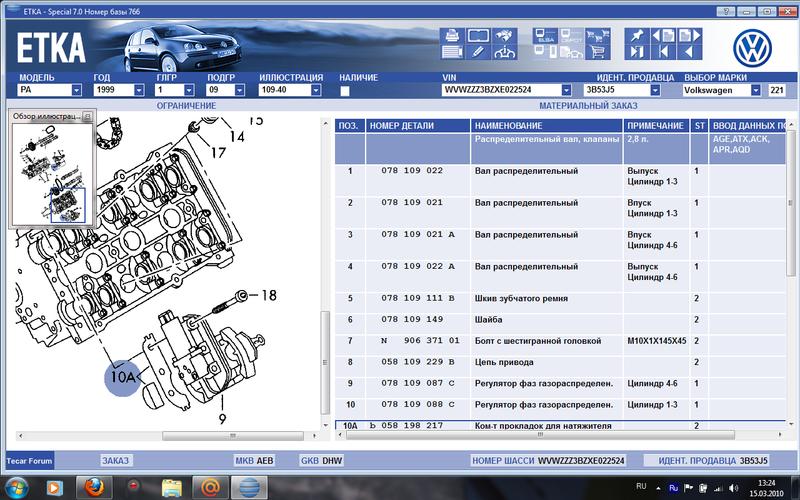Select part number 078 109 021 A
Screen dimensions: 800x500
(417, 235)
